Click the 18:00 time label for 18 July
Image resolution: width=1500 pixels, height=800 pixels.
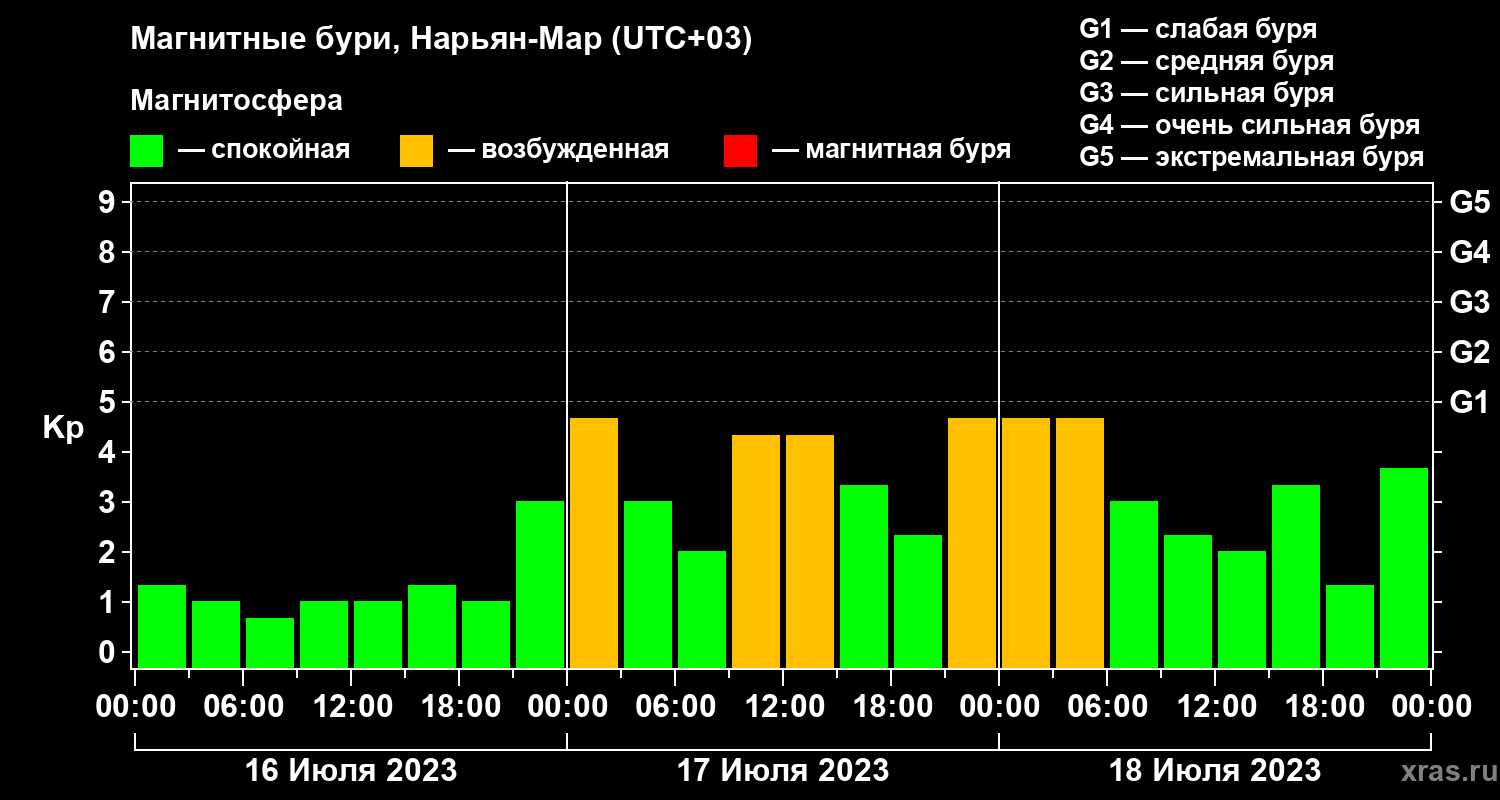pyautogui.click(x=1323, y=707)
